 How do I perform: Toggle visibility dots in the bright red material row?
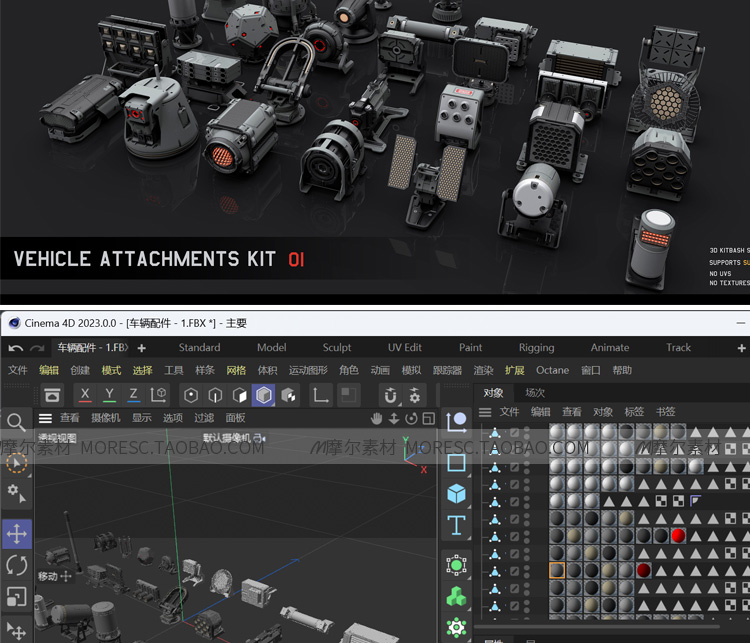tap(527, 536)
